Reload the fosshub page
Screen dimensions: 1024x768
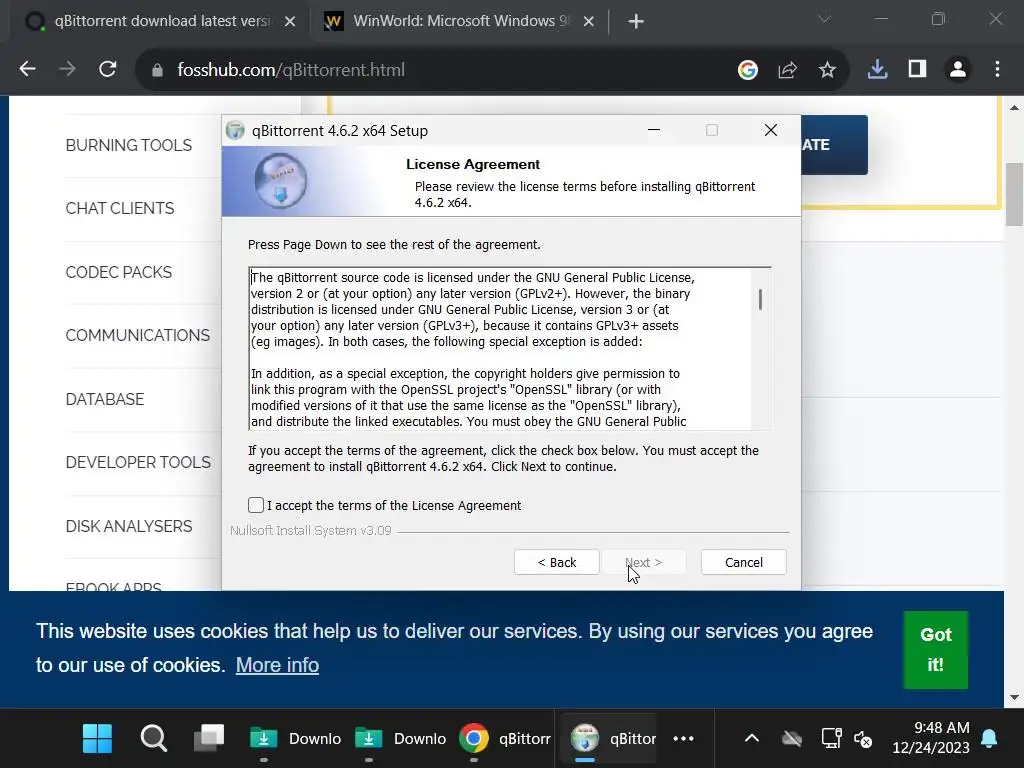click(x=108, y=69)
